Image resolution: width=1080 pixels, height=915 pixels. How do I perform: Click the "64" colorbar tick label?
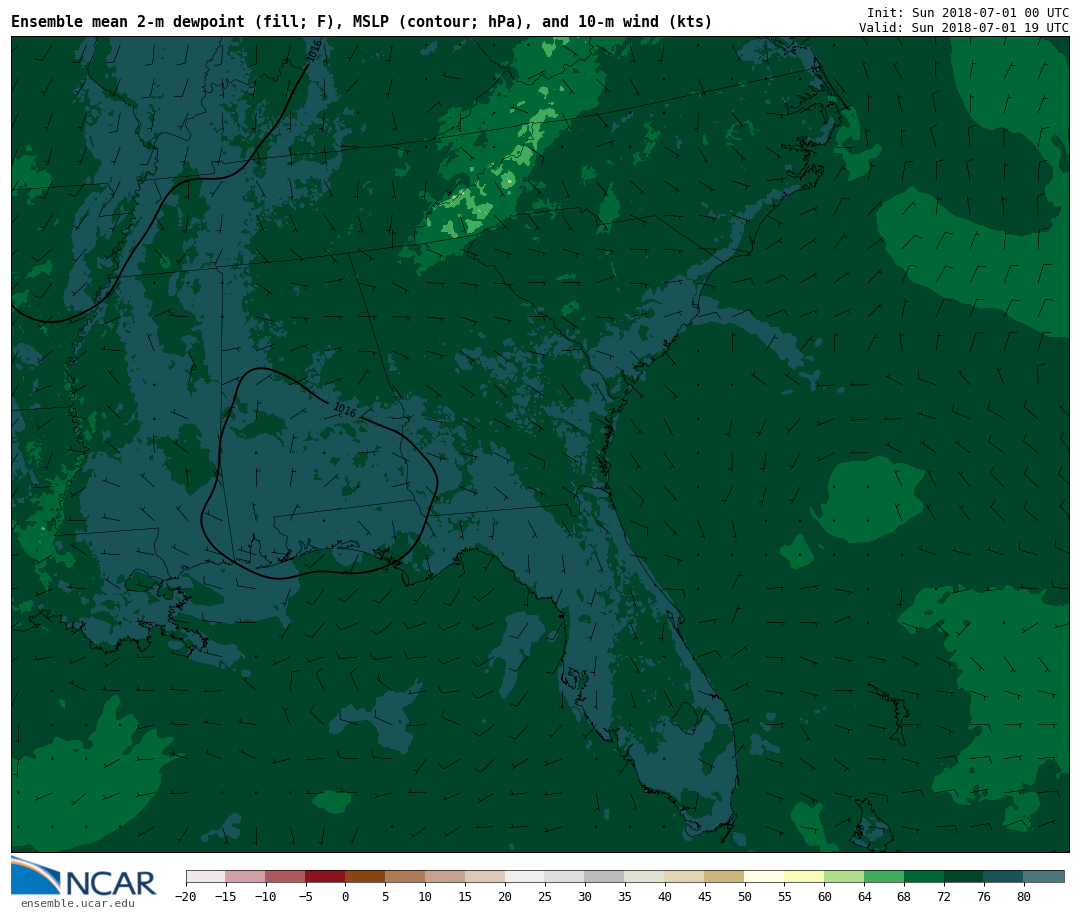[864, 897]
